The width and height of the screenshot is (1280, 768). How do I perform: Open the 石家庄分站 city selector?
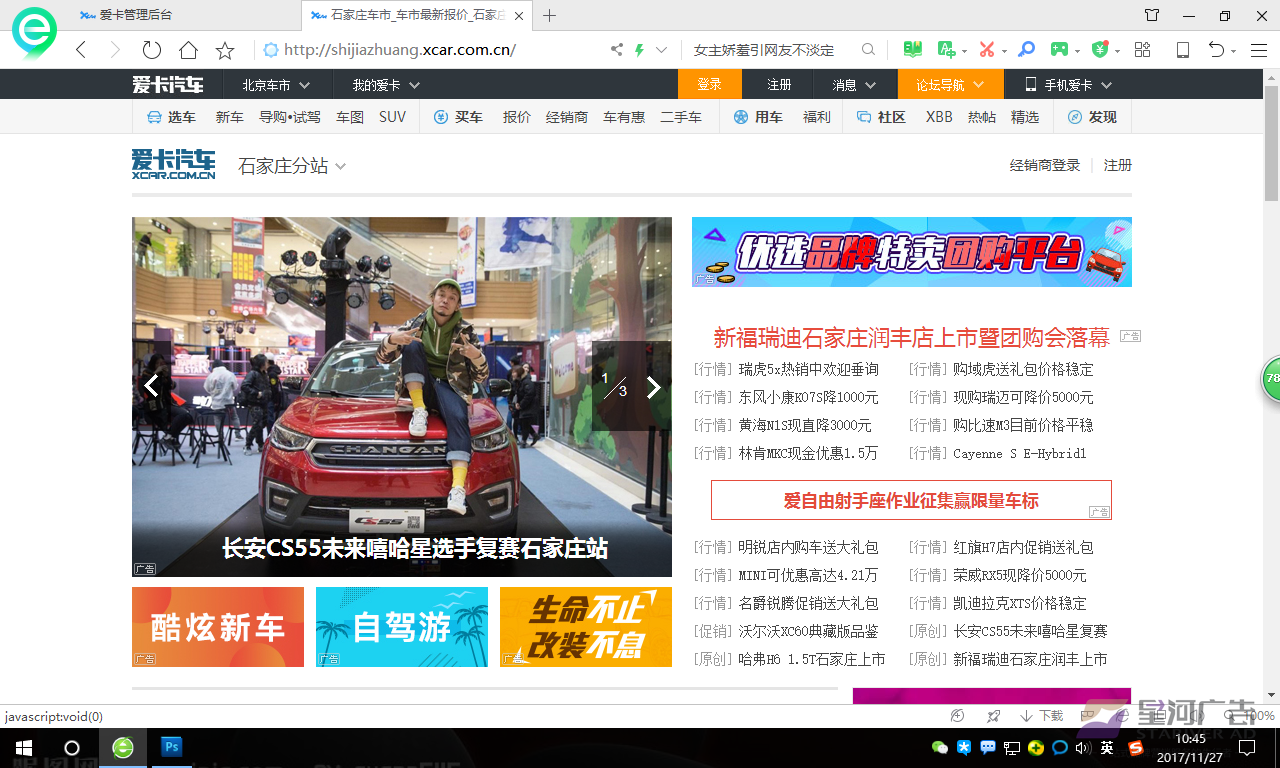292,166
